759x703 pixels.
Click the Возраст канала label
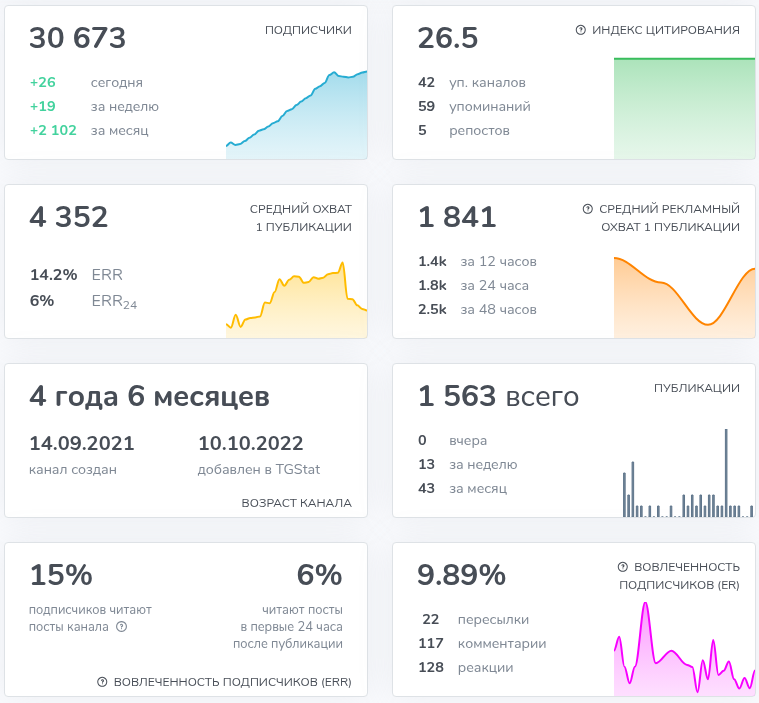tap(296, 503)
